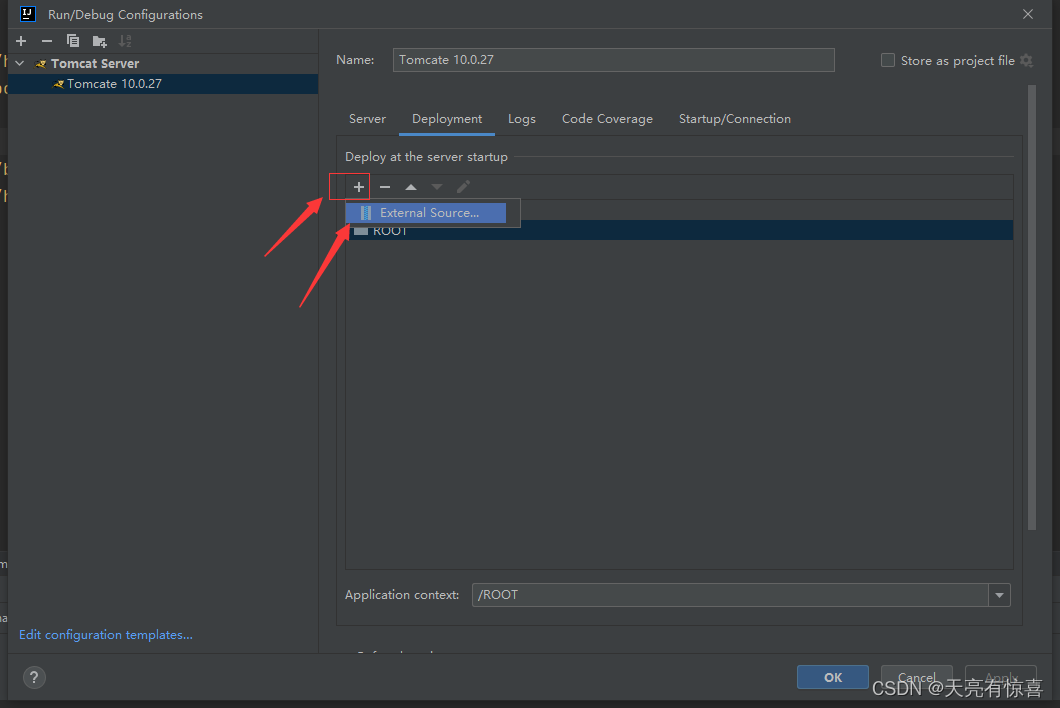Select the ROOT deployment row
Viewport: 1060px width, 708px height.
pos(679,231)
